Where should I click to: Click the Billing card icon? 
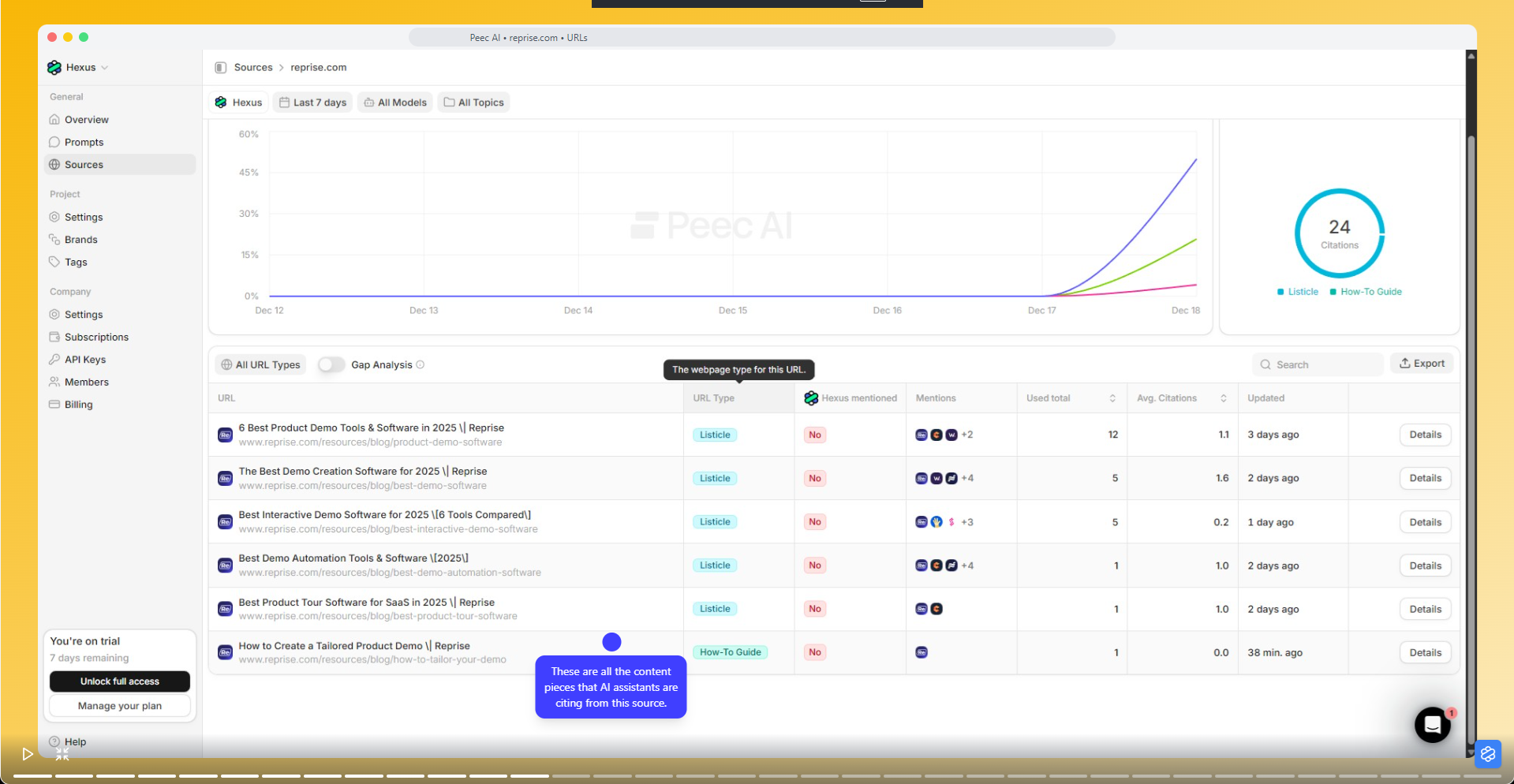pos(54,405)
